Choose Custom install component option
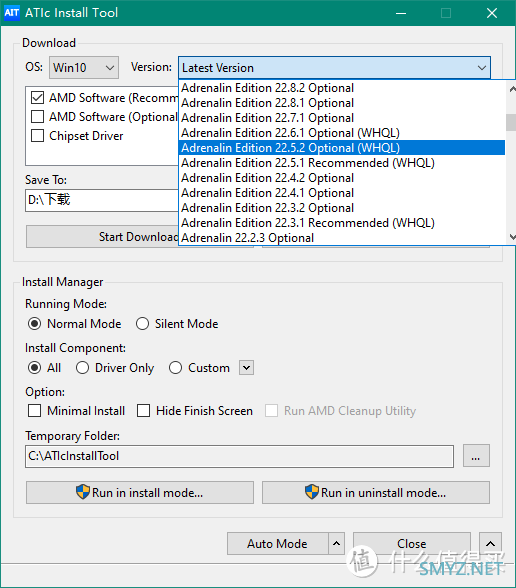 tap(176, 368)
